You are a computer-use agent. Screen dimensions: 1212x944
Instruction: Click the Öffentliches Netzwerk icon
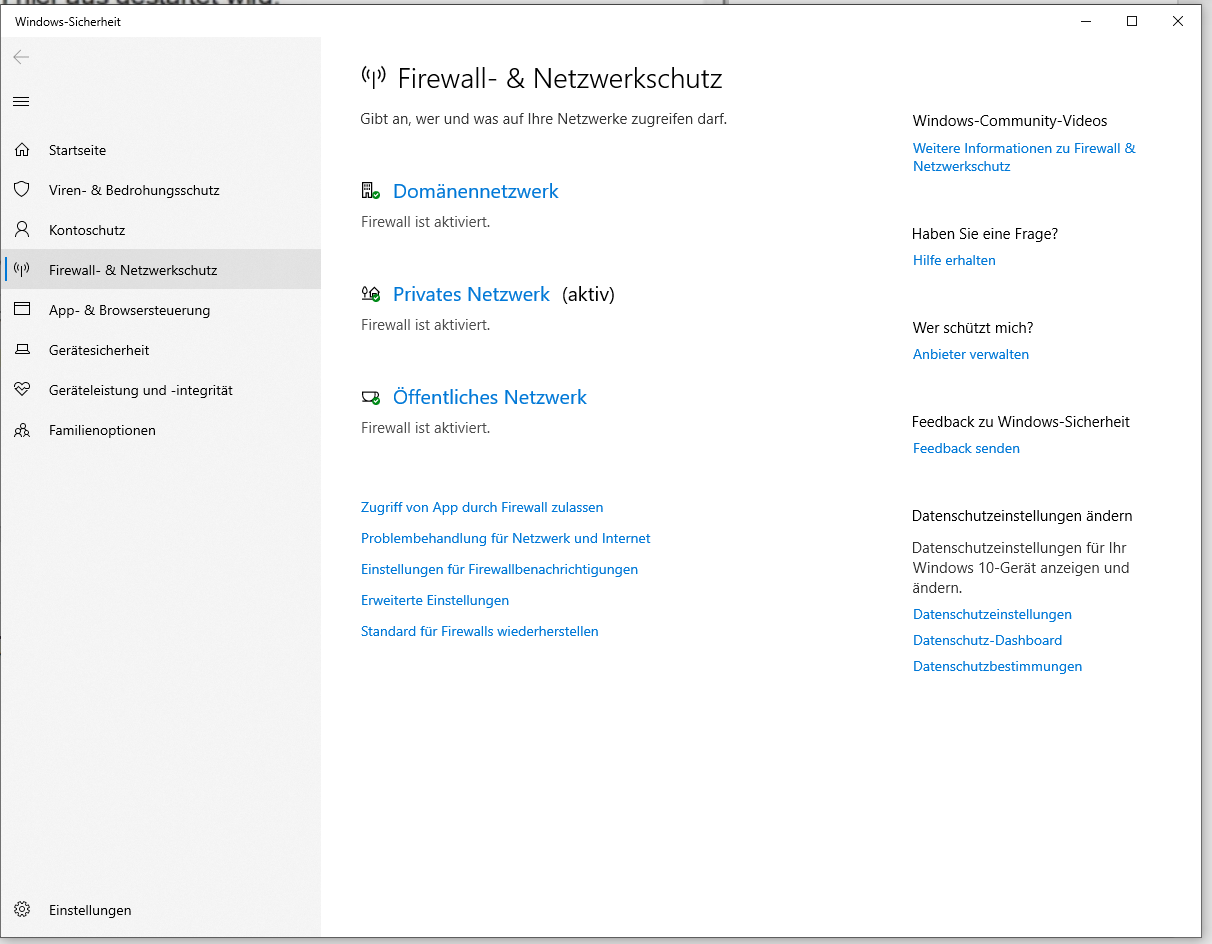pyautogui.click(x=370, y=397)
